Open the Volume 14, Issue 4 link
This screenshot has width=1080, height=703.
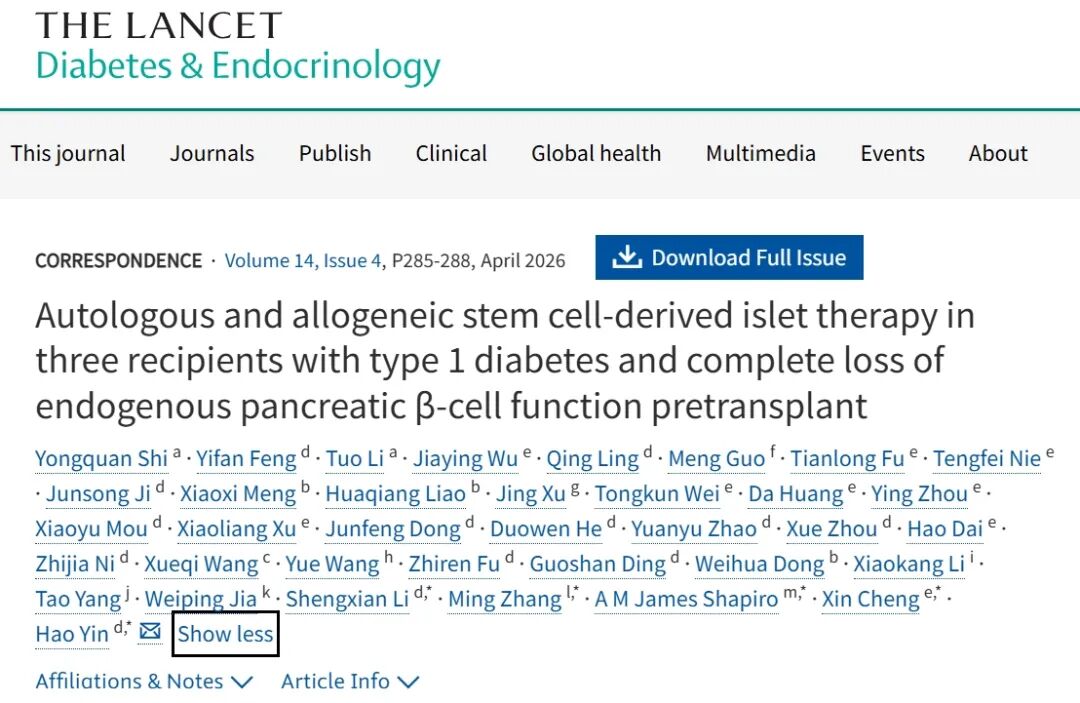pyautogui.click(x=302, y=261)
